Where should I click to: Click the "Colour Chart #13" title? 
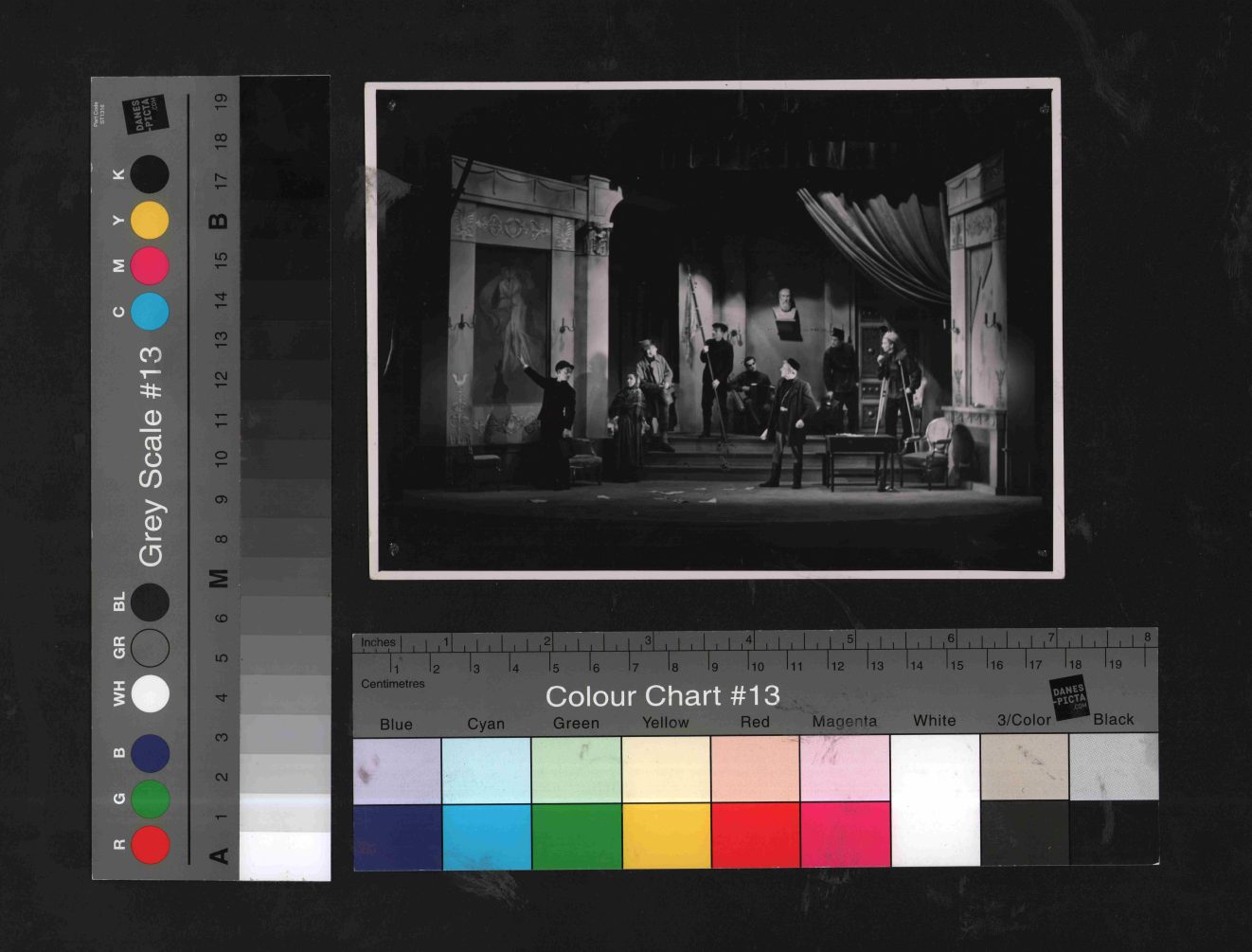(662, 696)
